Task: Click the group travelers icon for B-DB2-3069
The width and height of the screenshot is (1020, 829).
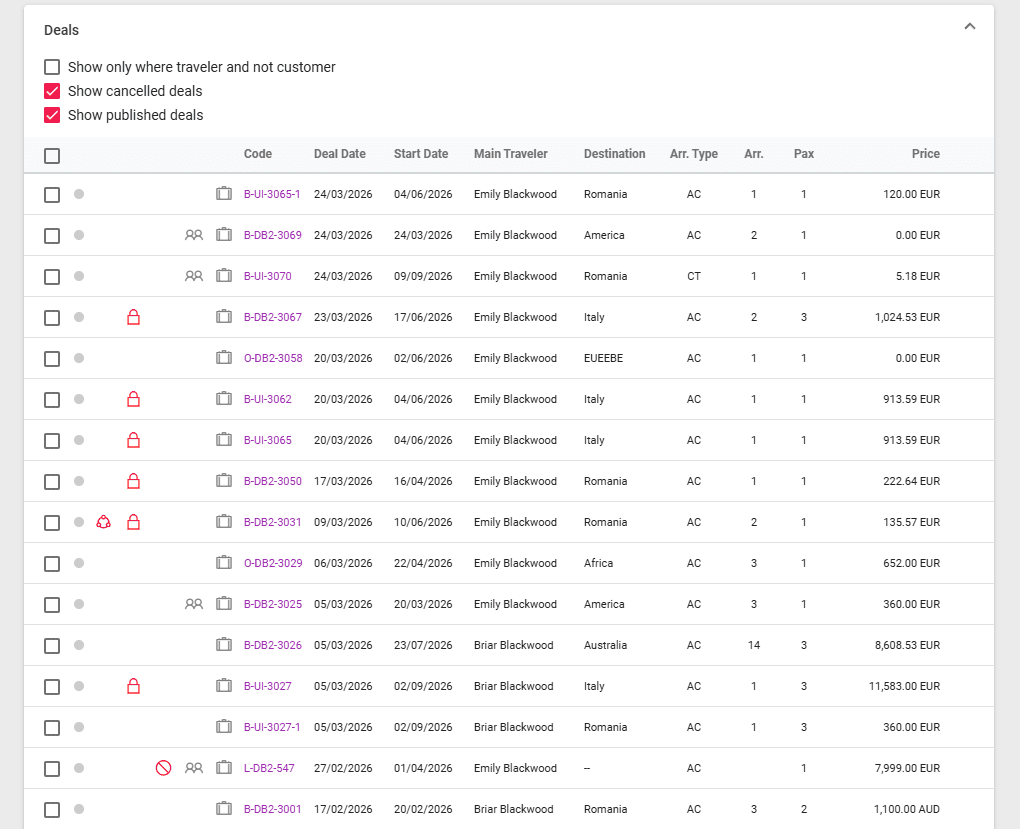Action: pos(194,236)
